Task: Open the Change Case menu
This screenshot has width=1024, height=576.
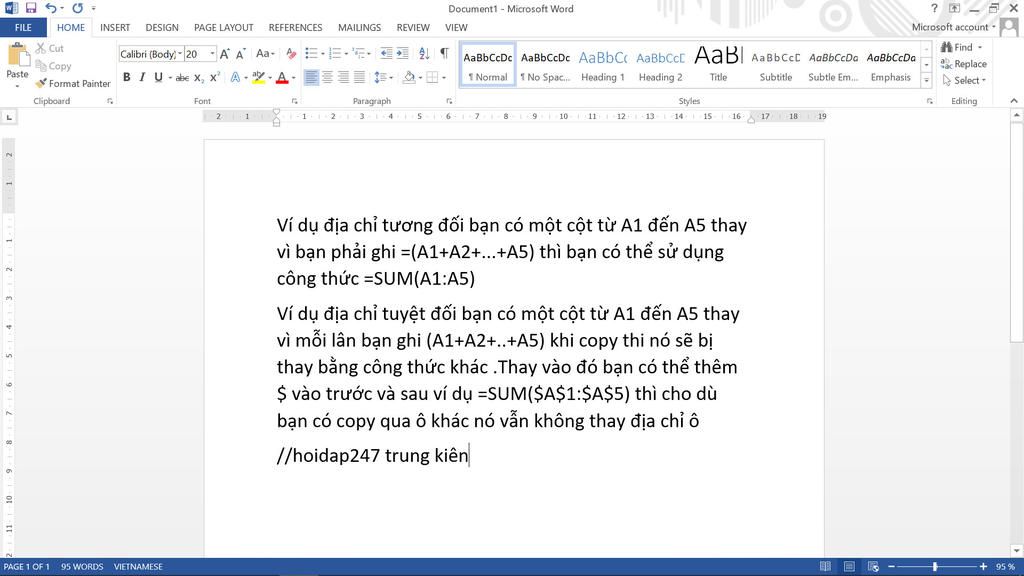Action: [264, 54]
